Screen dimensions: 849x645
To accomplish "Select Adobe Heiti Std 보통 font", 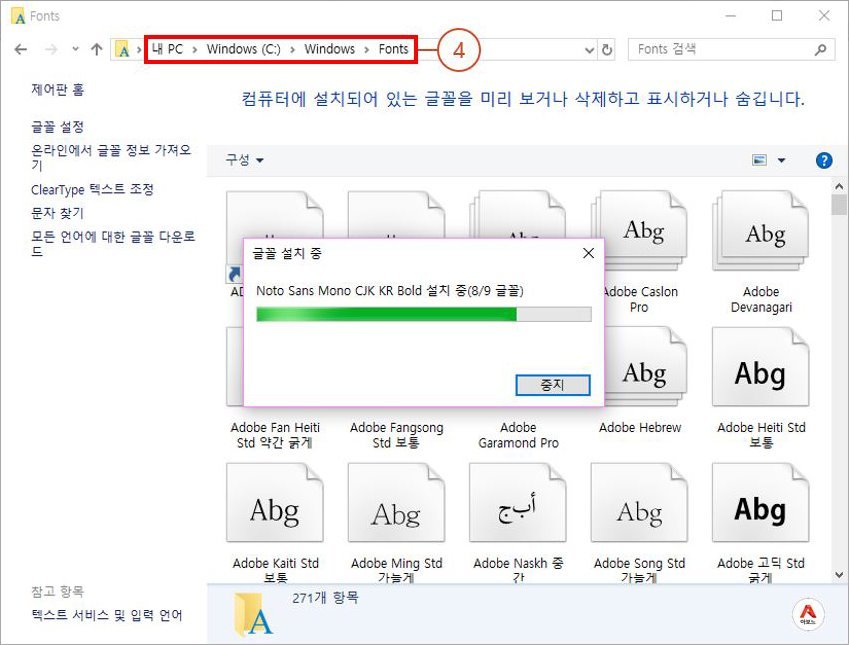I will coord(761,388).
